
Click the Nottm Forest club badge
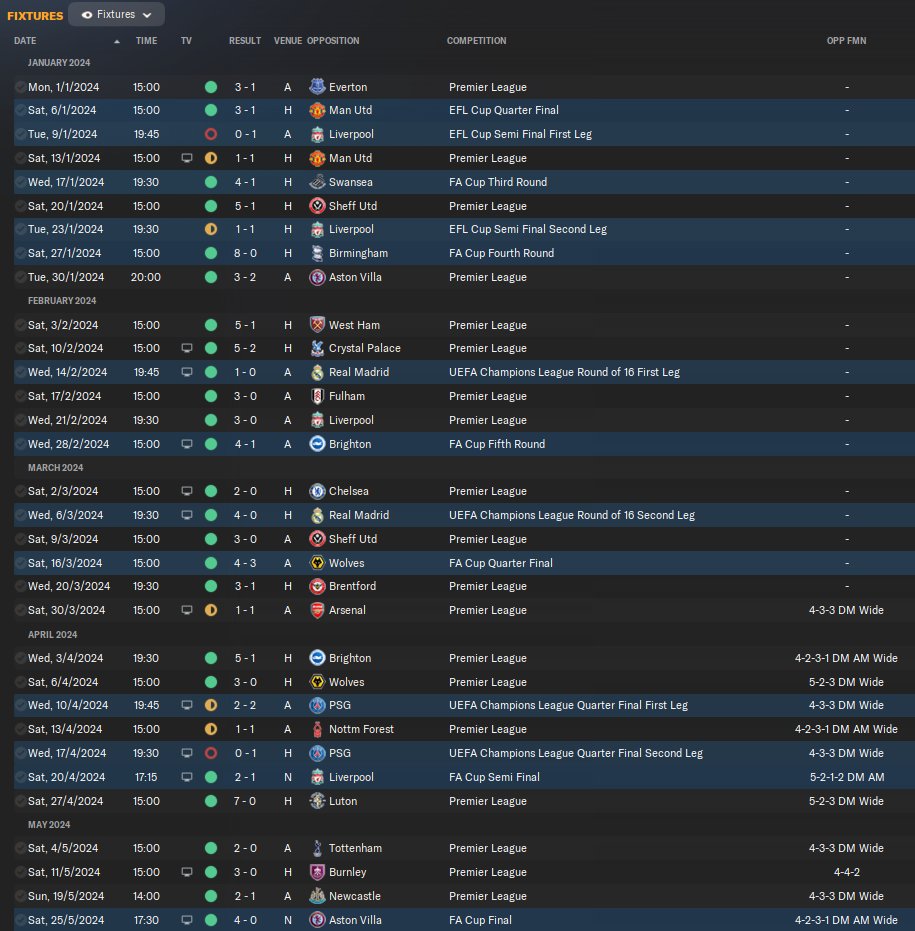click(317, 729)
